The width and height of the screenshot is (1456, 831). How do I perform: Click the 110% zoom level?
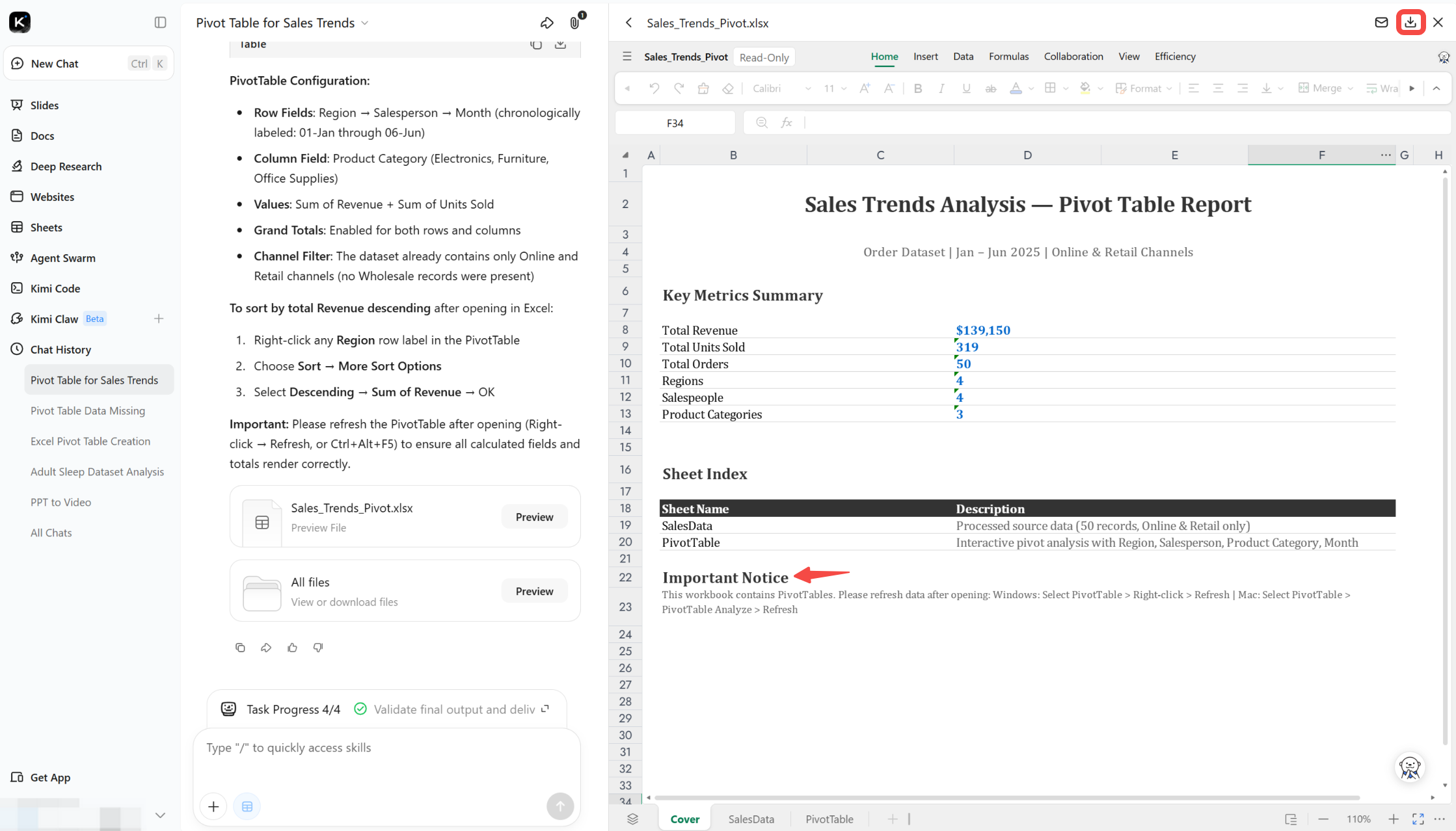(1358, 819)
